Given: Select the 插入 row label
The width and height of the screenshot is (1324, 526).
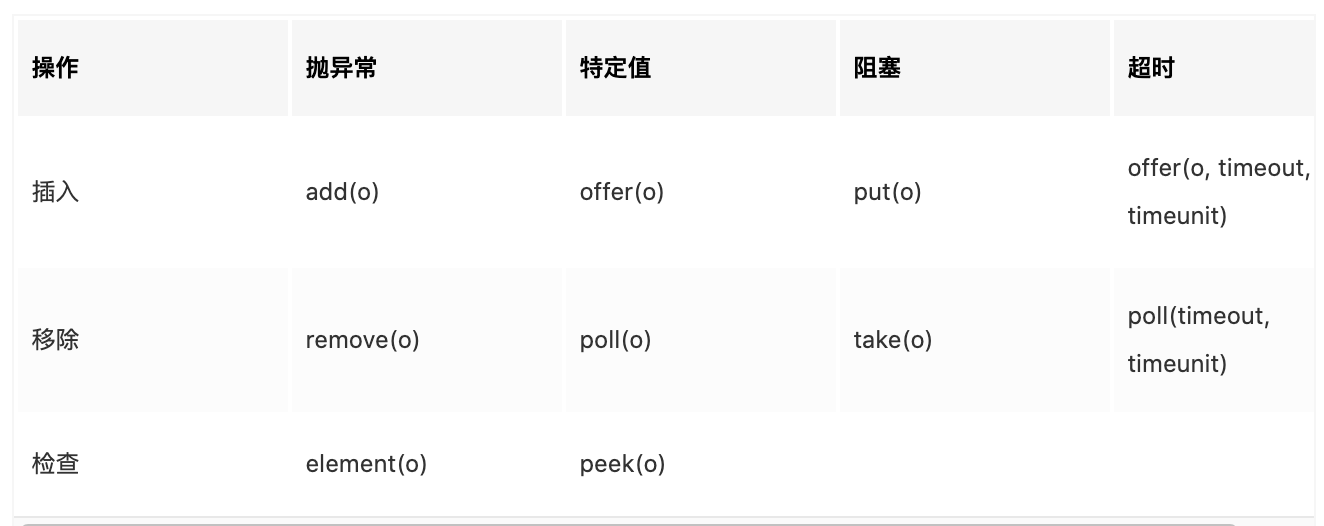Looking at the screenshot, I should [x=56, y=192].
